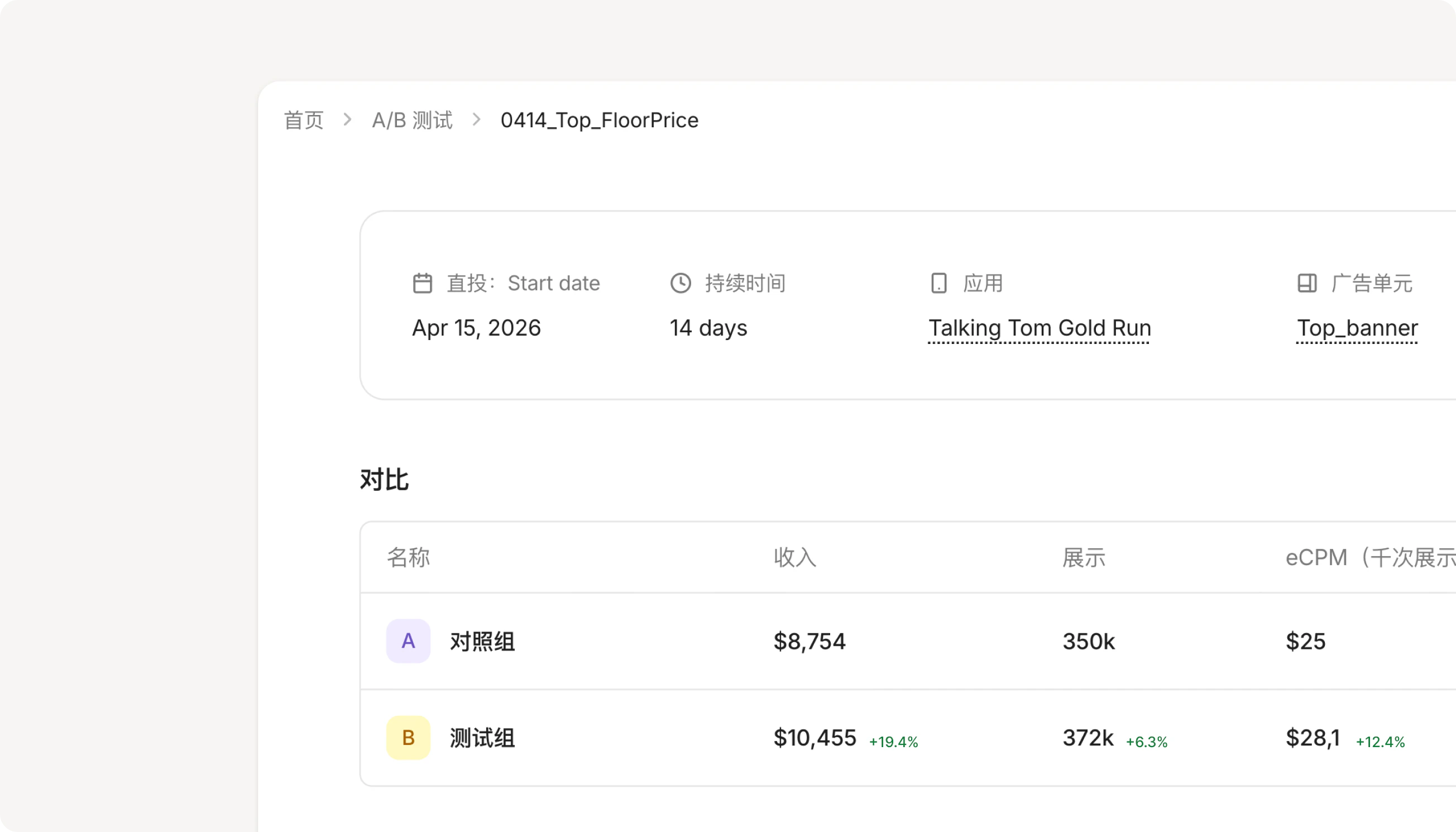Click the yellow B group badge
The height and width of the screenshot is (832, 1456).
[408, 738]
